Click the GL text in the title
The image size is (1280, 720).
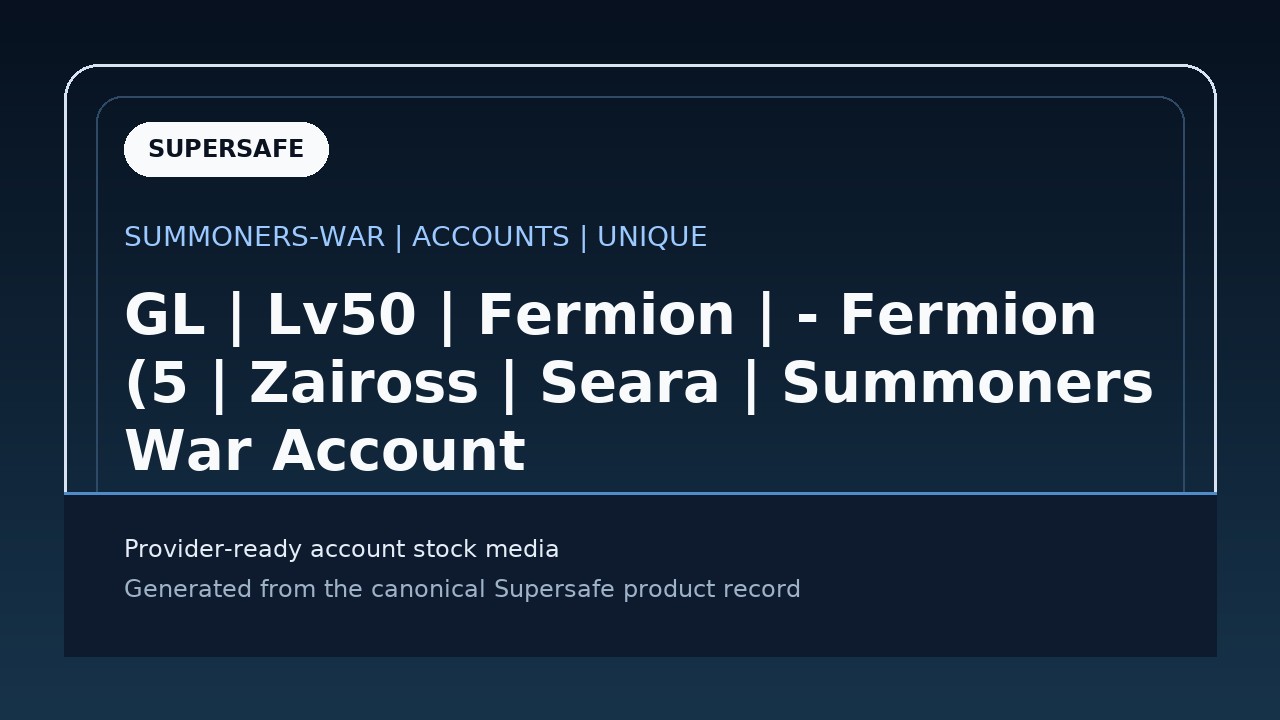(x=164, y=316)
